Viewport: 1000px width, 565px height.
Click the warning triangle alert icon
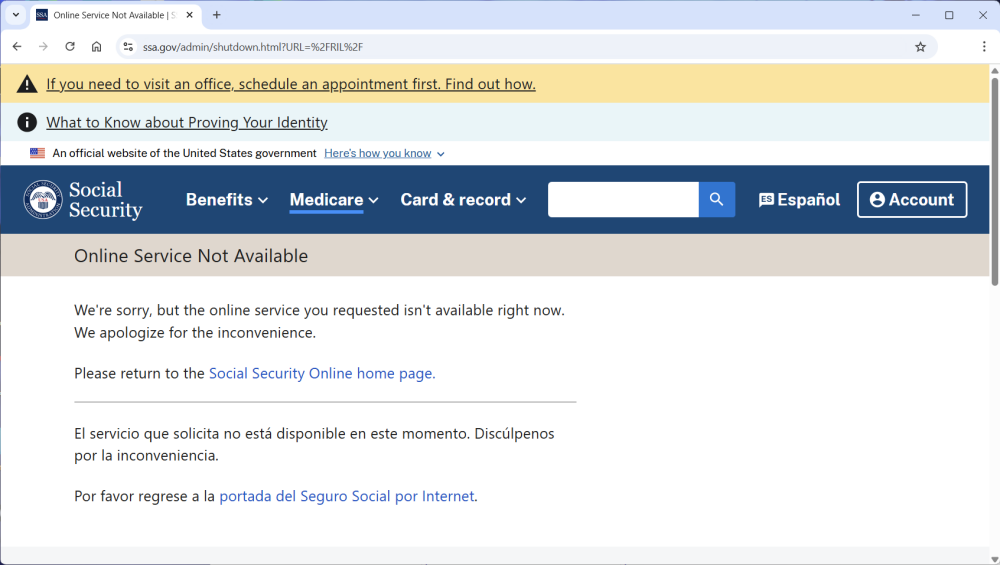pos(27,84)
